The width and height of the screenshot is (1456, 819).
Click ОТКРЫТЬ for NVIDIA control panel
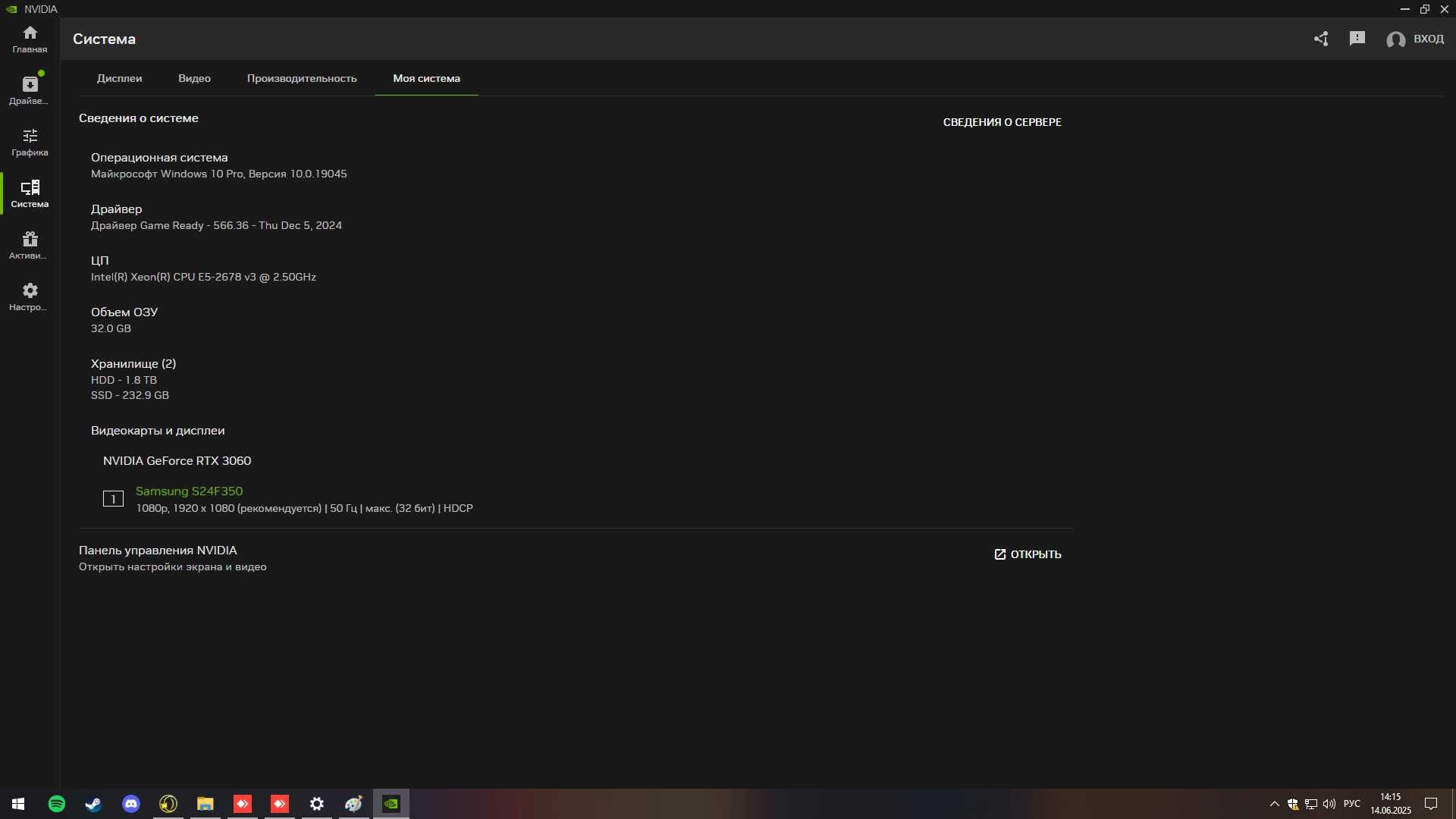tap(1028, 554)
